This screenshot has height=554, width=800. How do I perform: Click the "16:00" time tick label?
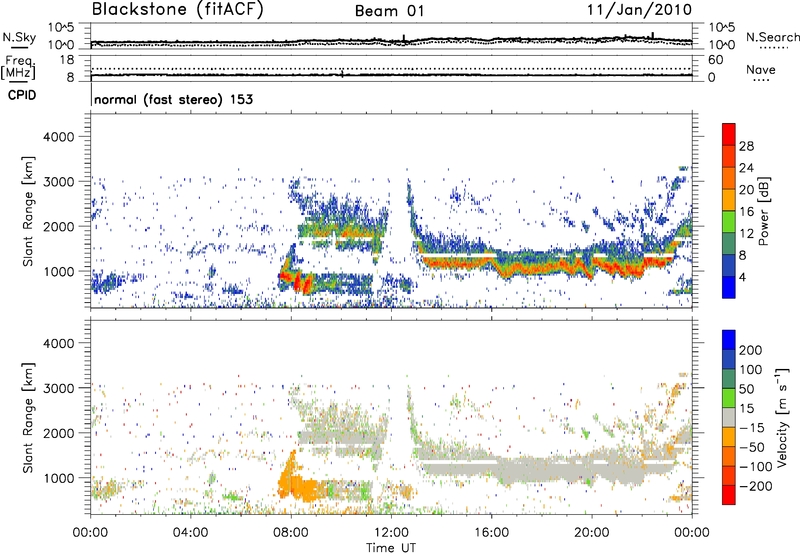(x=491, y=533)
